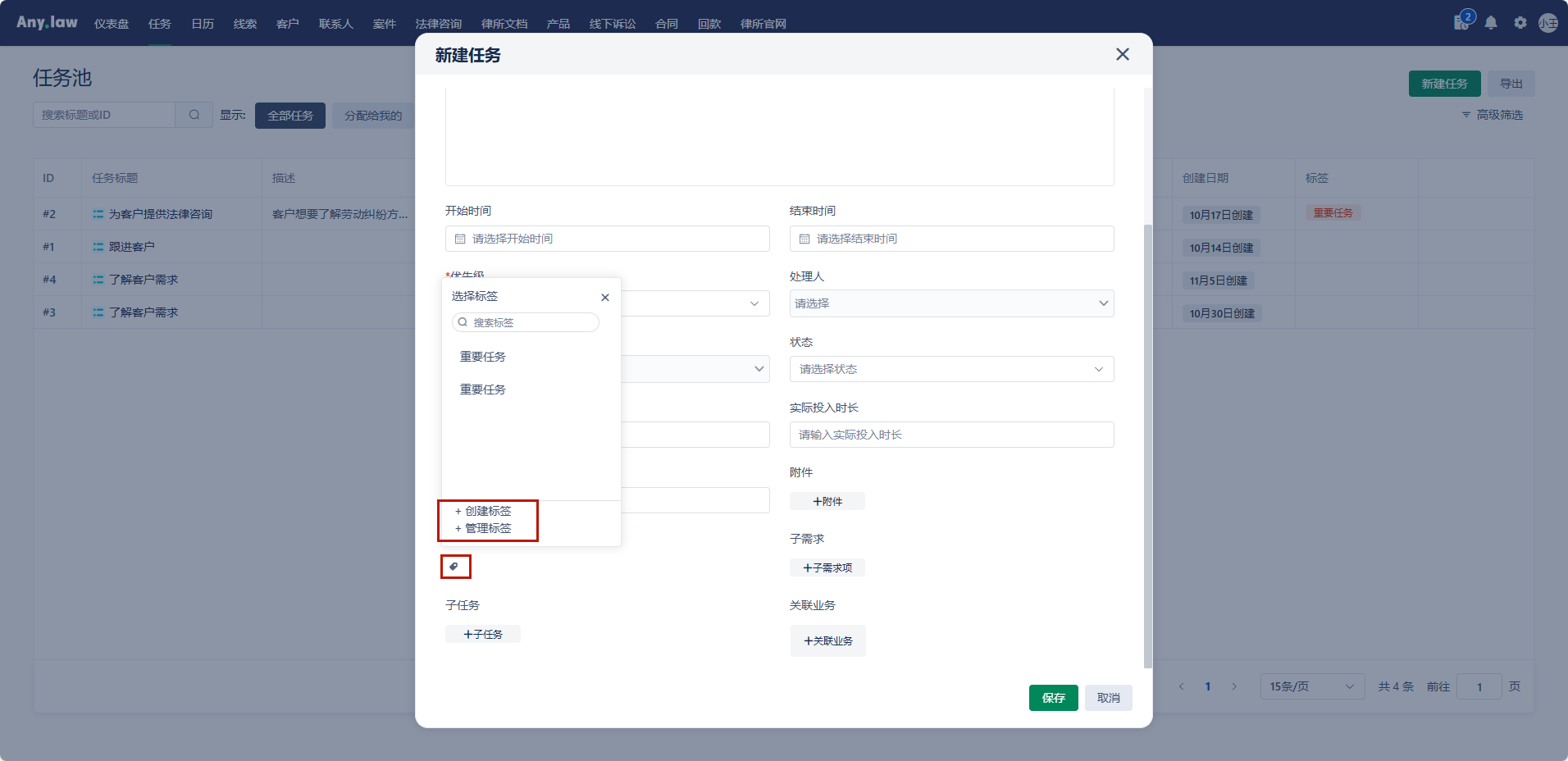
Task: Focus the 请选择结束时间 field
Action: (952, 239)
